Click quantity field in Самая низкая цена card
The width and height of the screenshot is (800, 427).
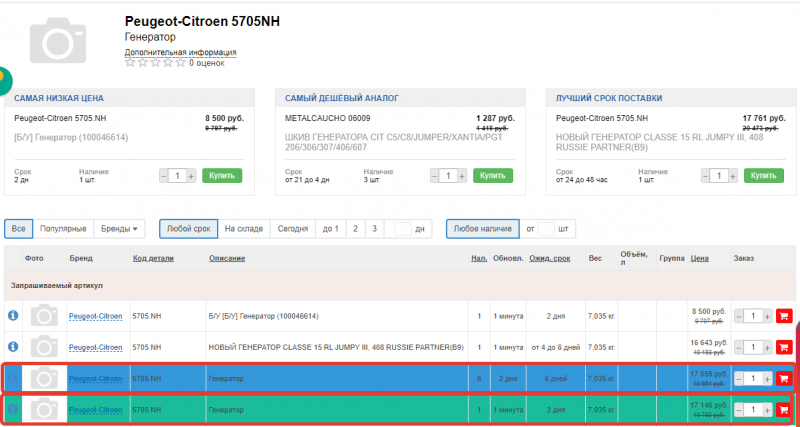point(178,176)
